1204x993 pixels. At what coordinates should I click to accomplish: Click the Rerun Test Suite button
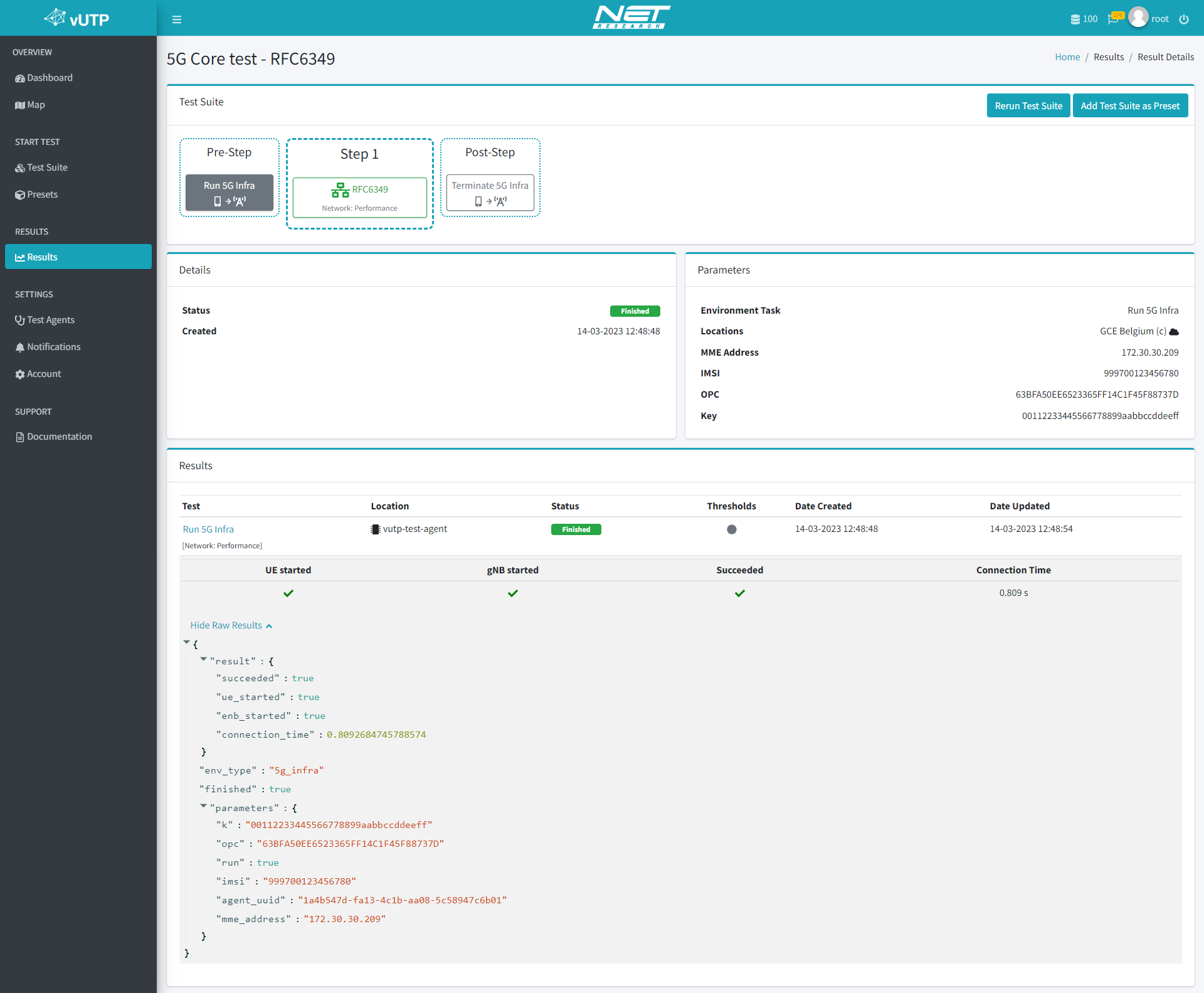pos(1028,105)
